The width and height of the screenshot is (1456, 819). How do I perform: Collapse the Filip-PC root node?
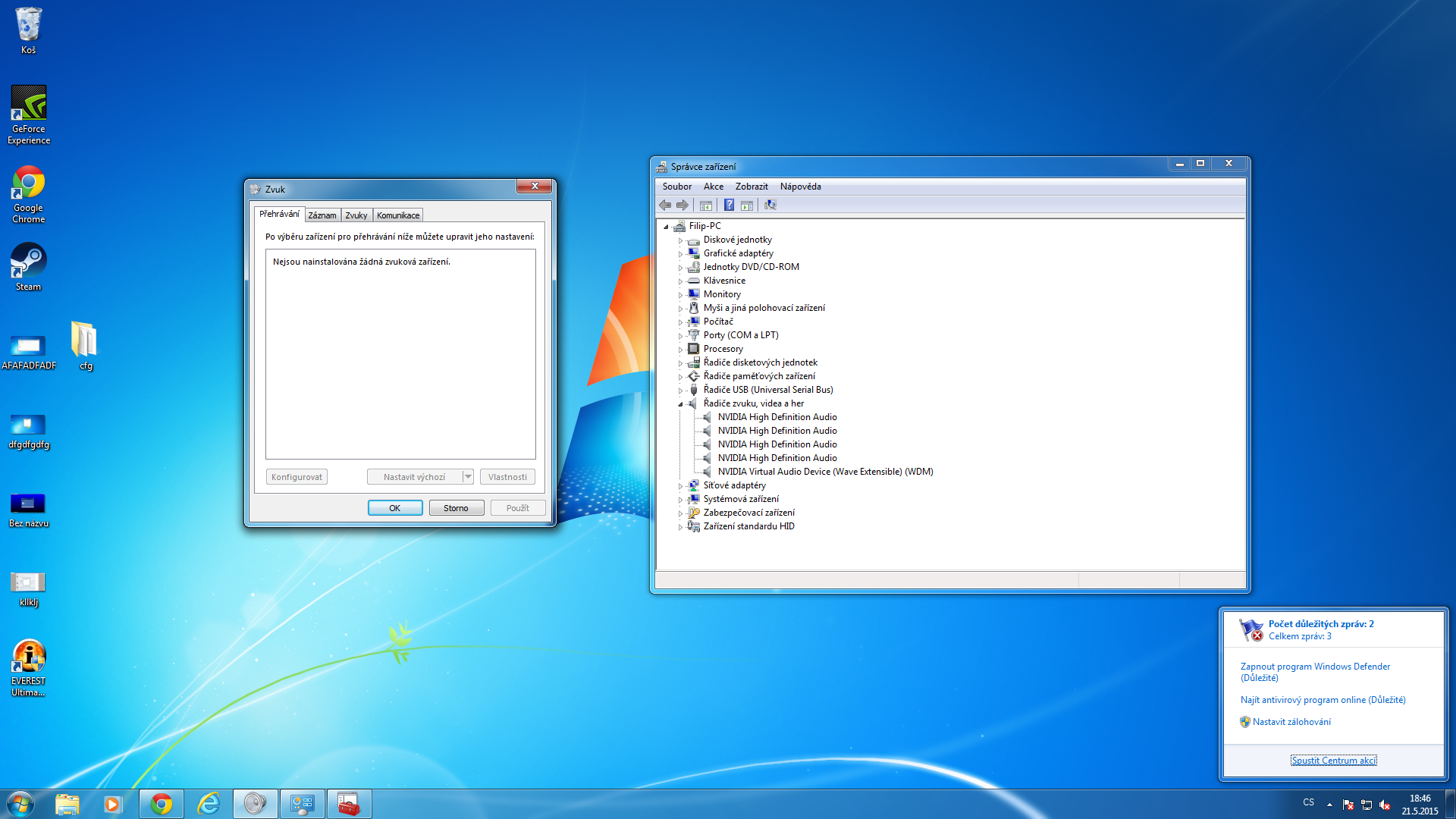(666, 227)
